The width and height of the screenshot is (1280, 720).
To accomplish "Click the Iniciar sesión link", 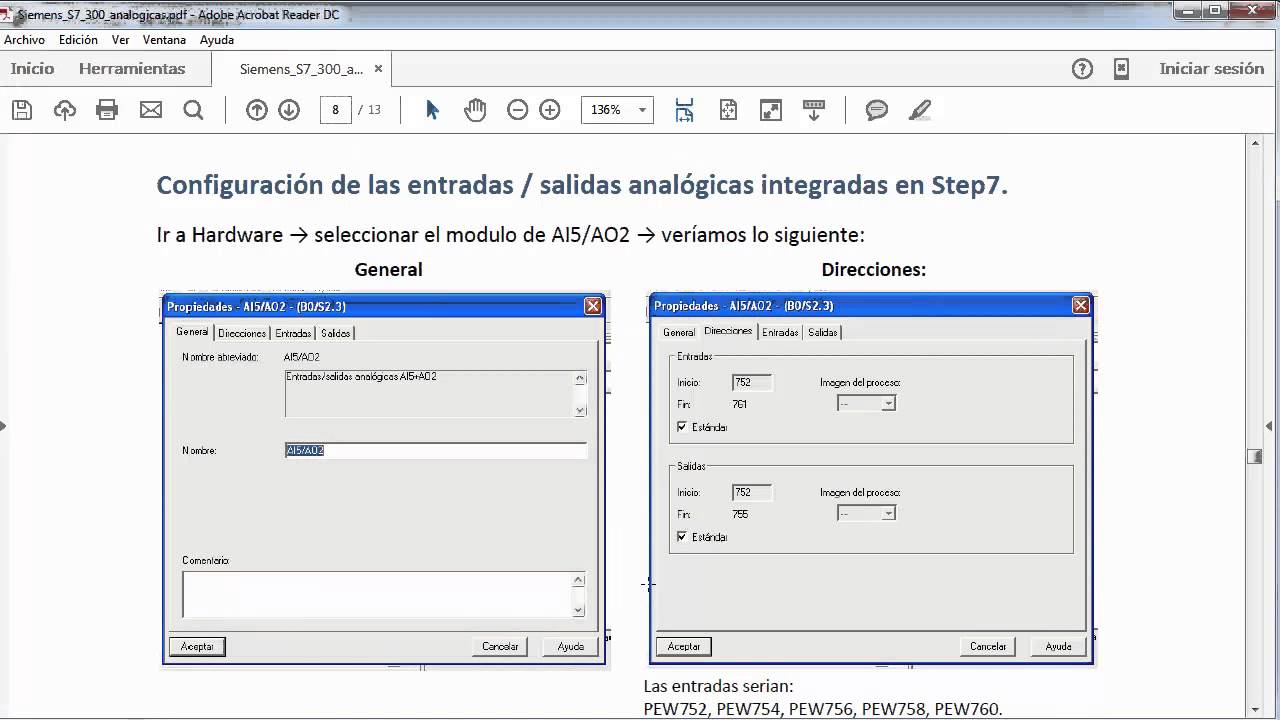I will [x=1212, y=69].
